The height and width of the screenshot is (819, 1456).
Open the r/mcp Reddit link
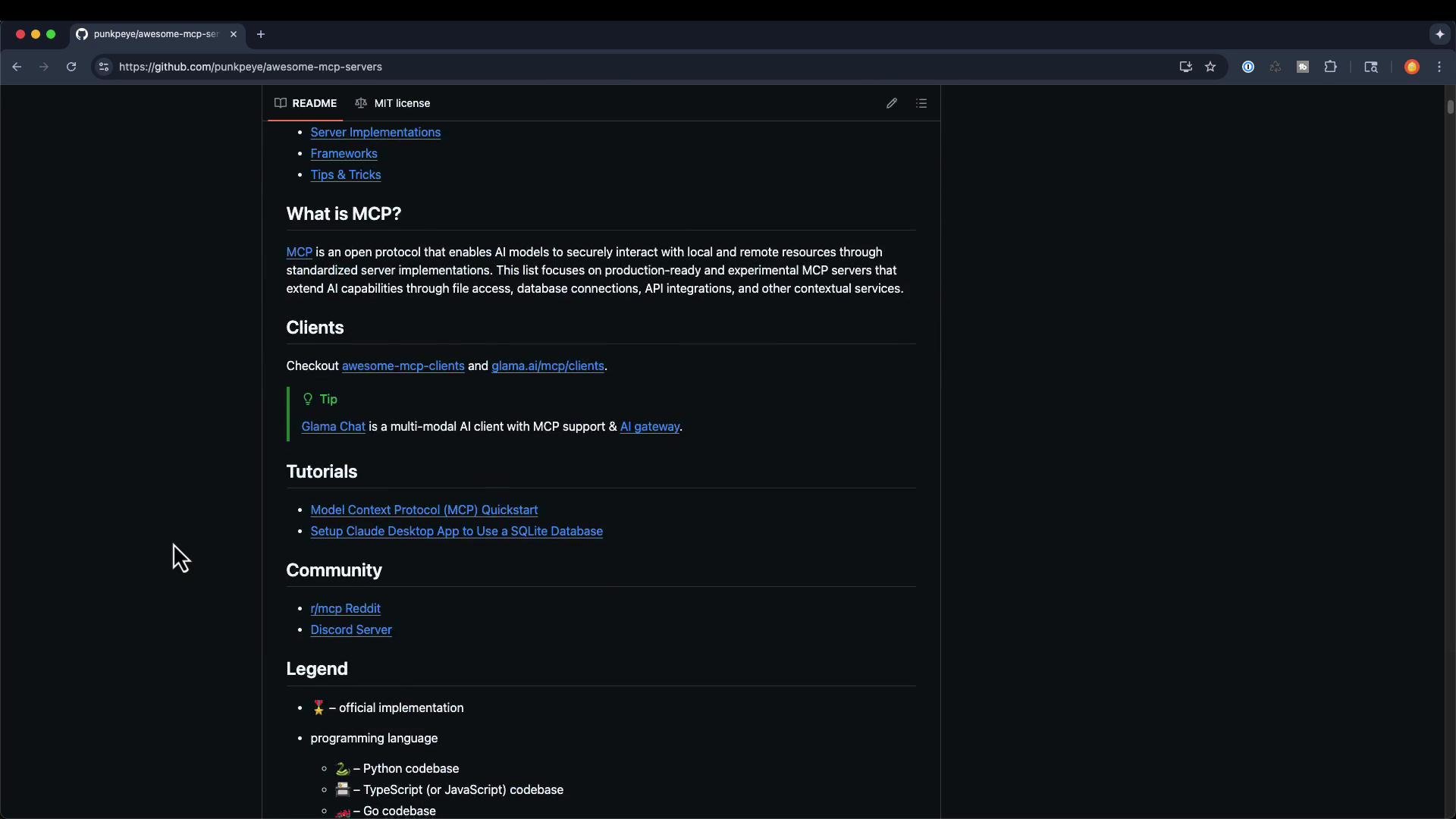pos(345,608)
